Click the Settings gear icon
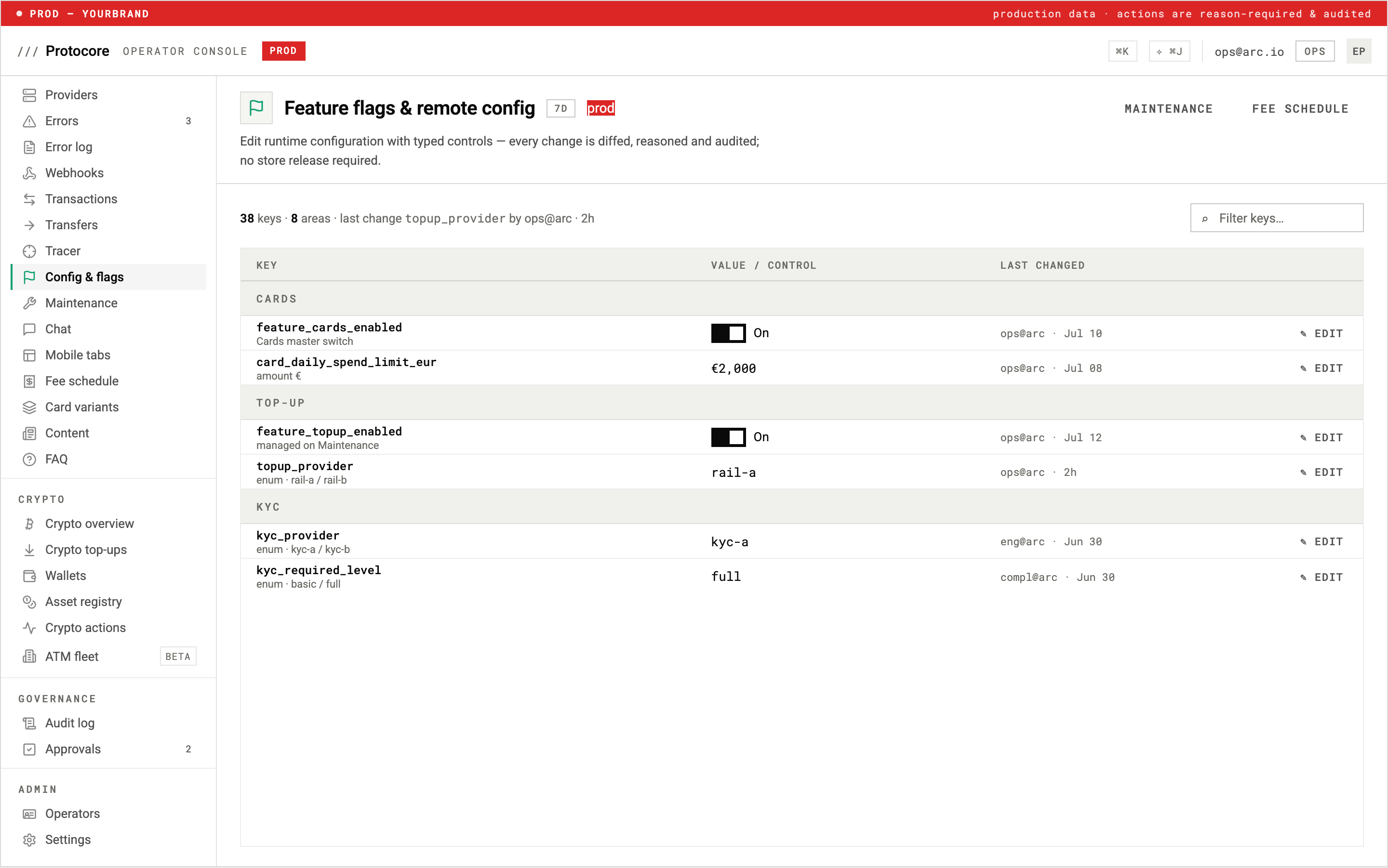This screenshot has height=868, width=1388. (29, 840)
